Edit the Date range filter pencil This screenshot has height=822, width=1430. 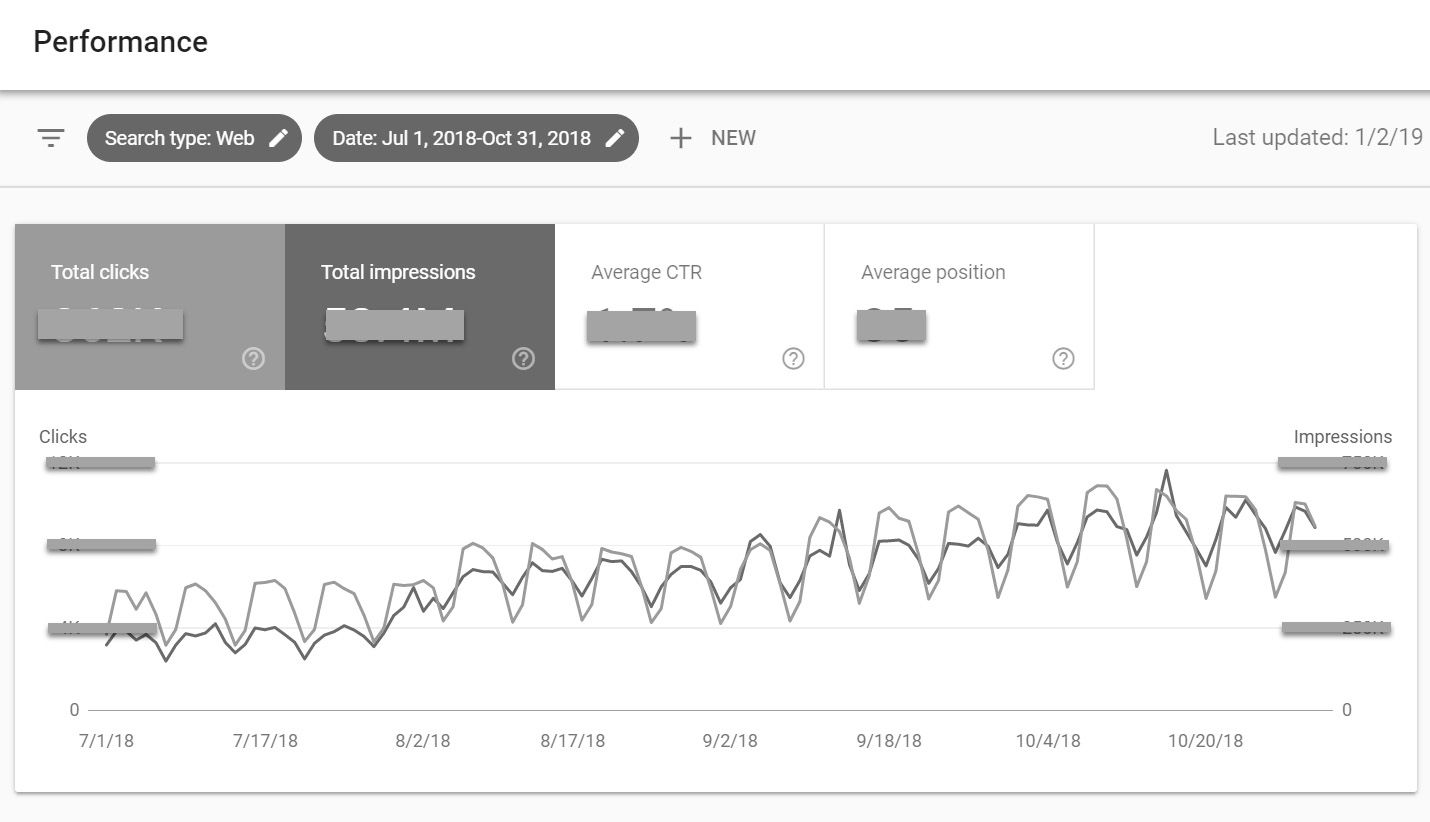[616, 138]
